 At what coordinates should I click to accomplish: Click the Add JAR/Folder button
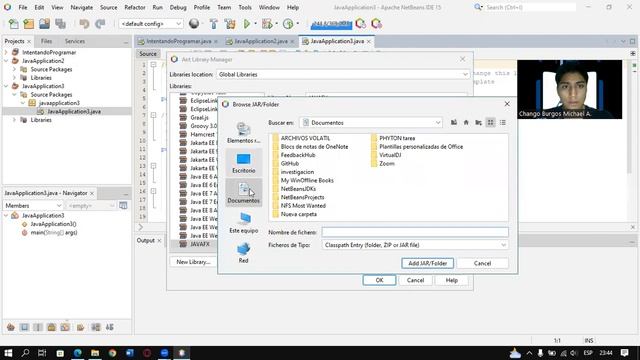point(427,264)
